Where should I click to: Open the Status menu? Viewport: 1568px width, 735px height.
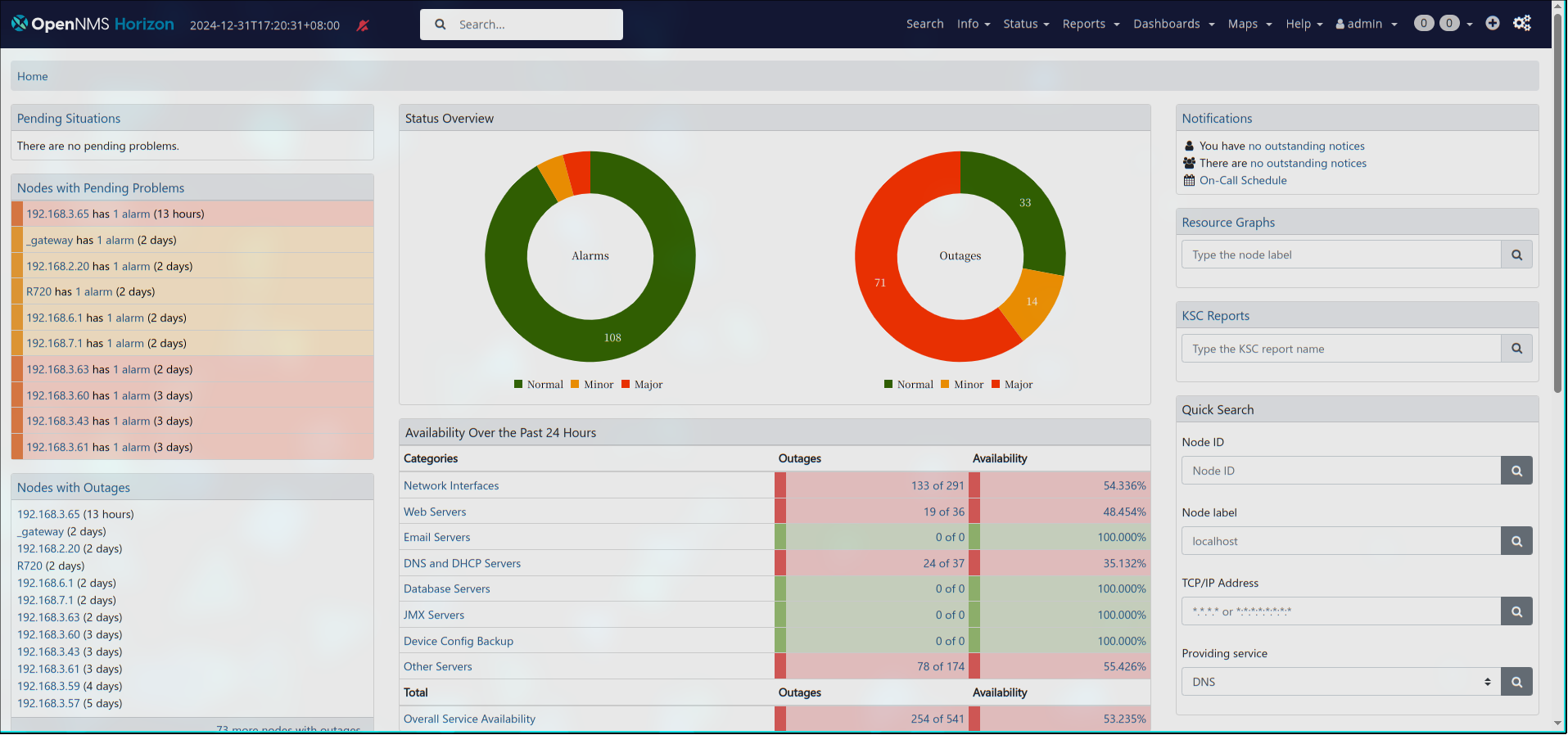[x=1025, y=24]
